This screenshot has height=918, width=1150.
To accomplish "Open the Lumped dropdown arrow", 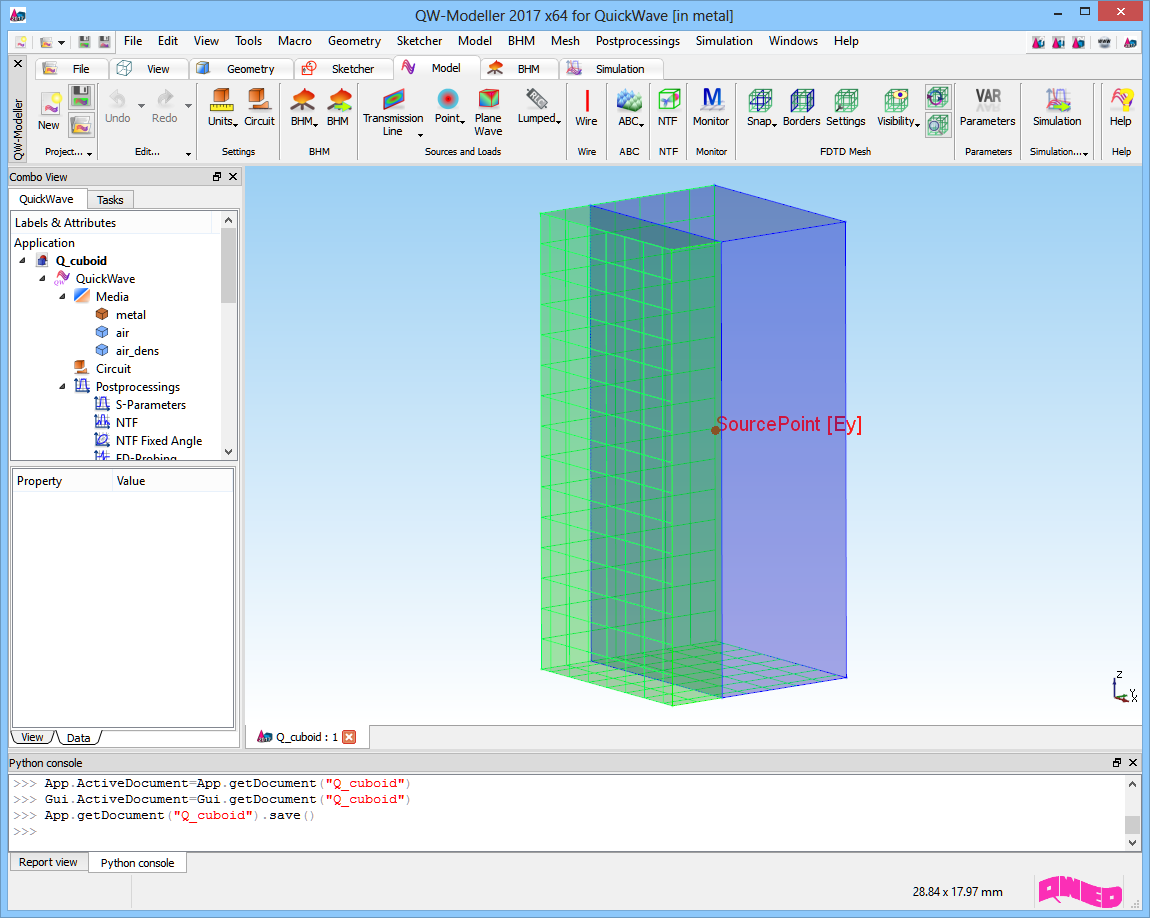I will (x=558, y=122).
